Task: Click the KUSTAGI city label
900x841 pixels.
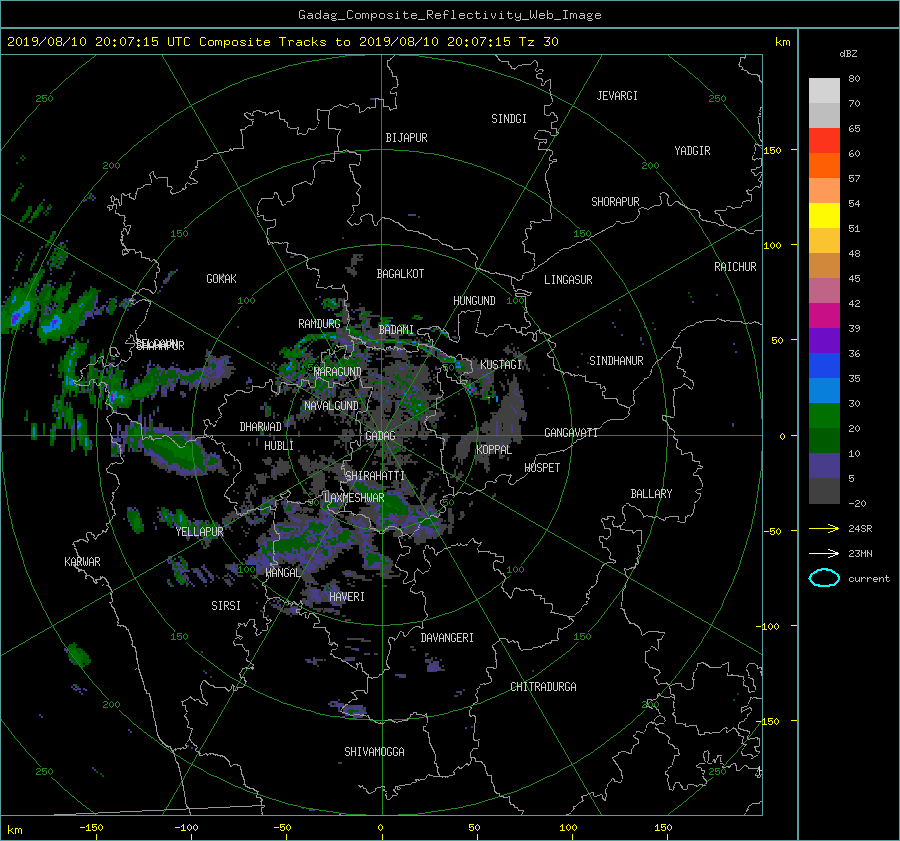Action: click(501, 365)
